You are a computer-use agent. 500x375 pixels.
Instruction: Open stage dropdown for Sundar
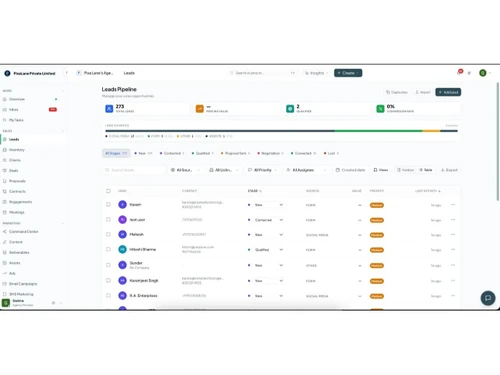click(x=269, y=265)
